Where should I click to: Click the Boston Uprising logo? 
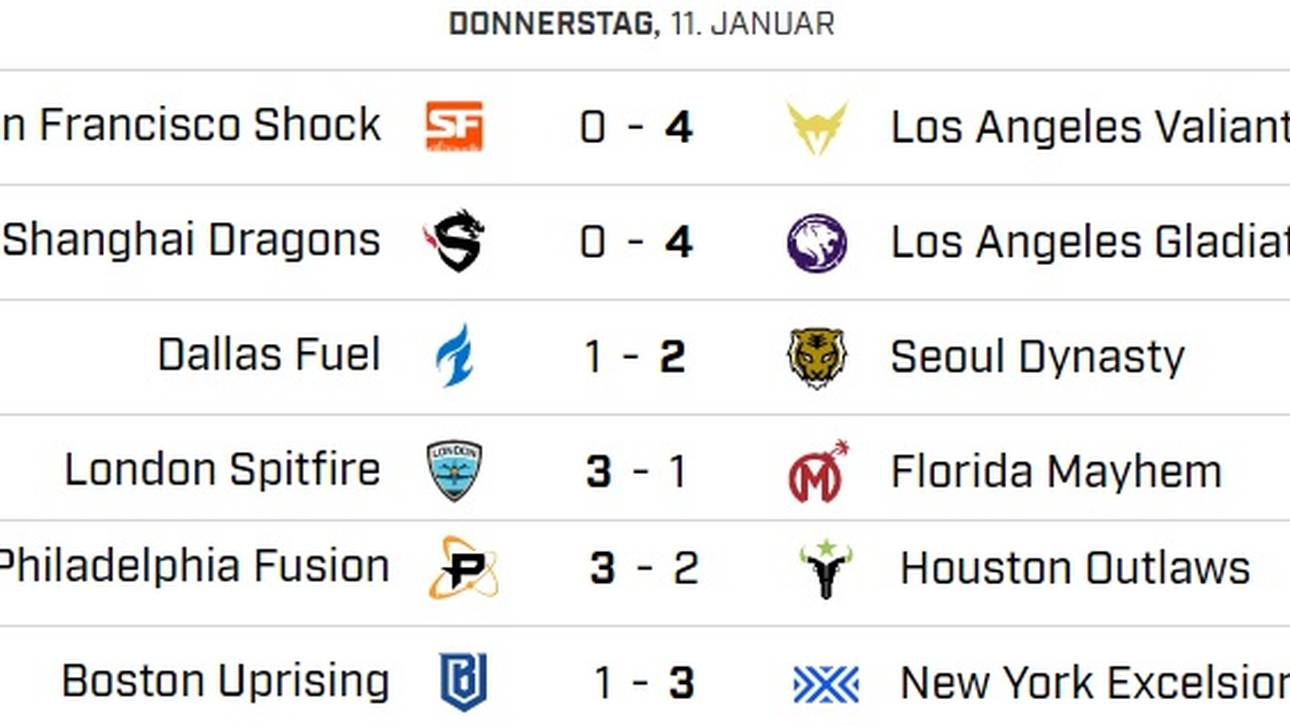[x=463, y=682]
